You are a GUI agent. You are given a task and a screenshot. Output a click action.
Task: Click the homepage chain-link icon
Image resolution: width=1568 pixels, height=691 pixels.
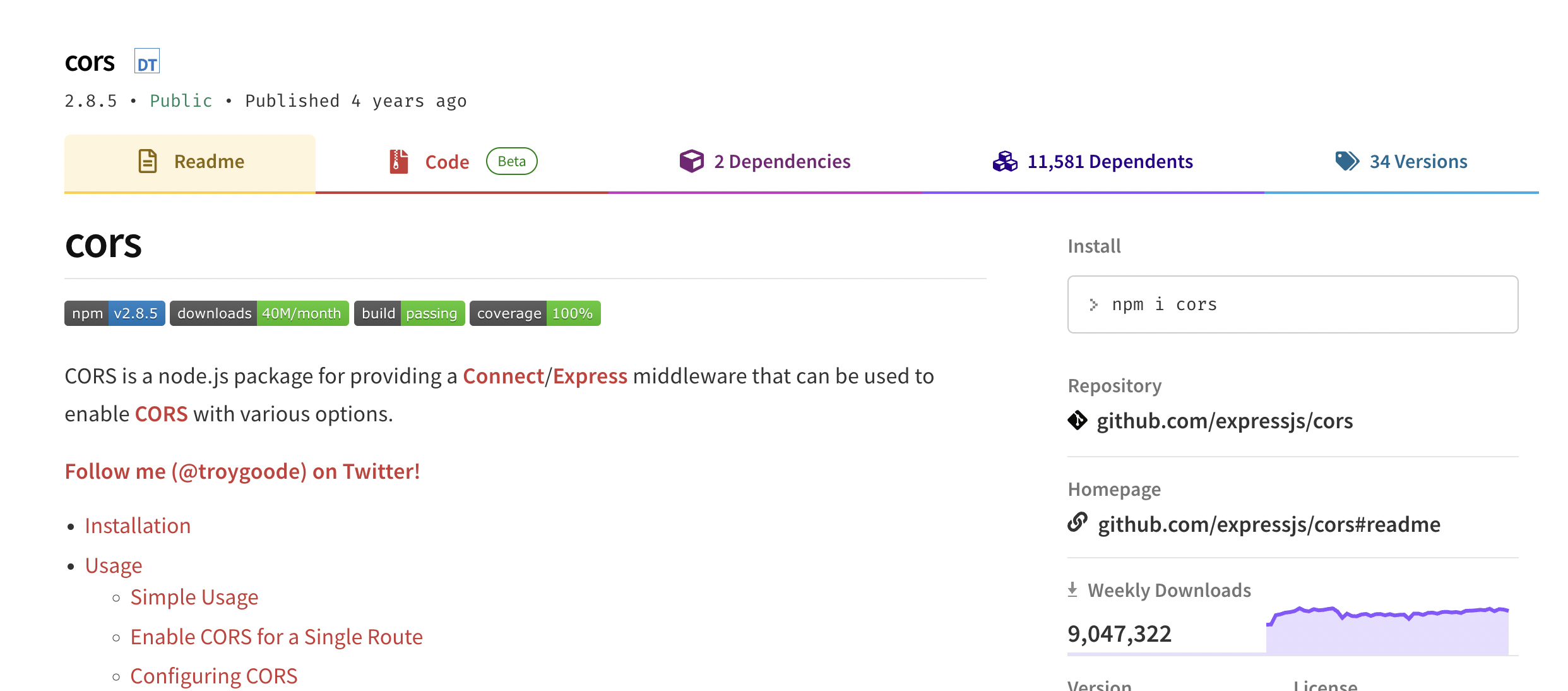[x=1078, y=523]
